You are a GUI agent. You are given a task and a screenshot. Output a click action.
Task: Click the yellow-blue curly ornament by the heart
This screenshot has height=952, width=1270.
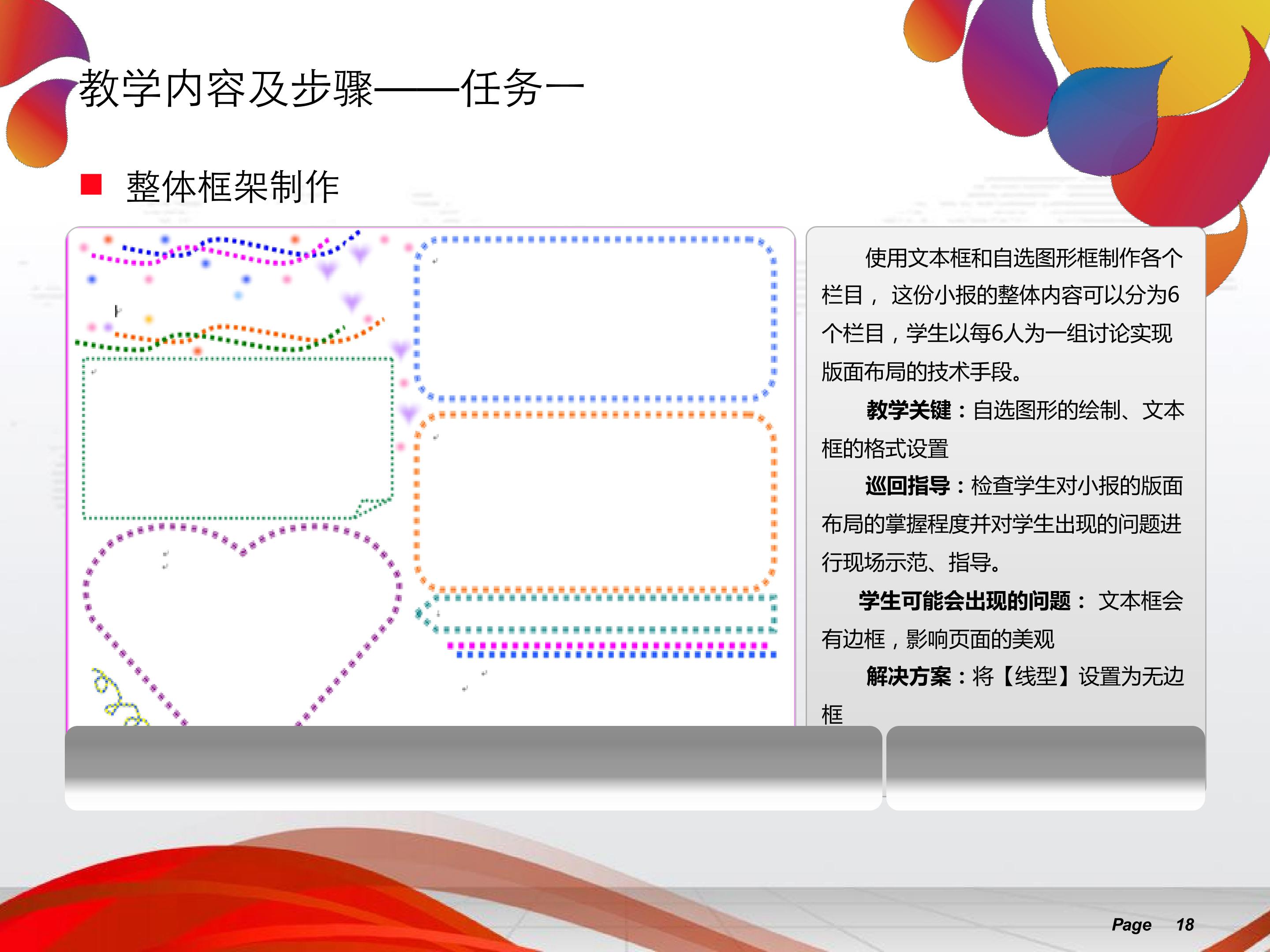click(120, 697)
